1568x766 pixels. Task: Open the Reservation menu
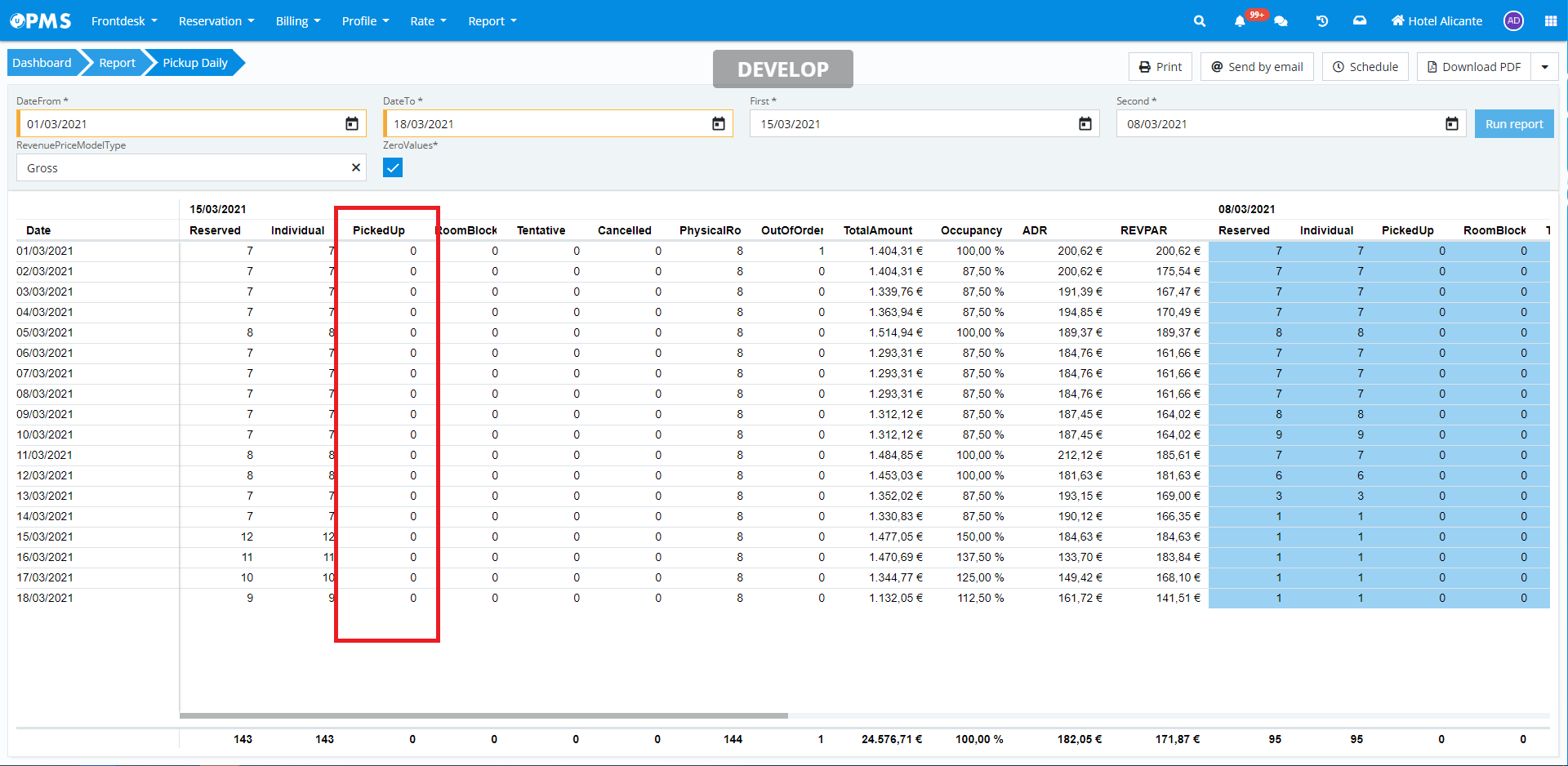[216, 21]
